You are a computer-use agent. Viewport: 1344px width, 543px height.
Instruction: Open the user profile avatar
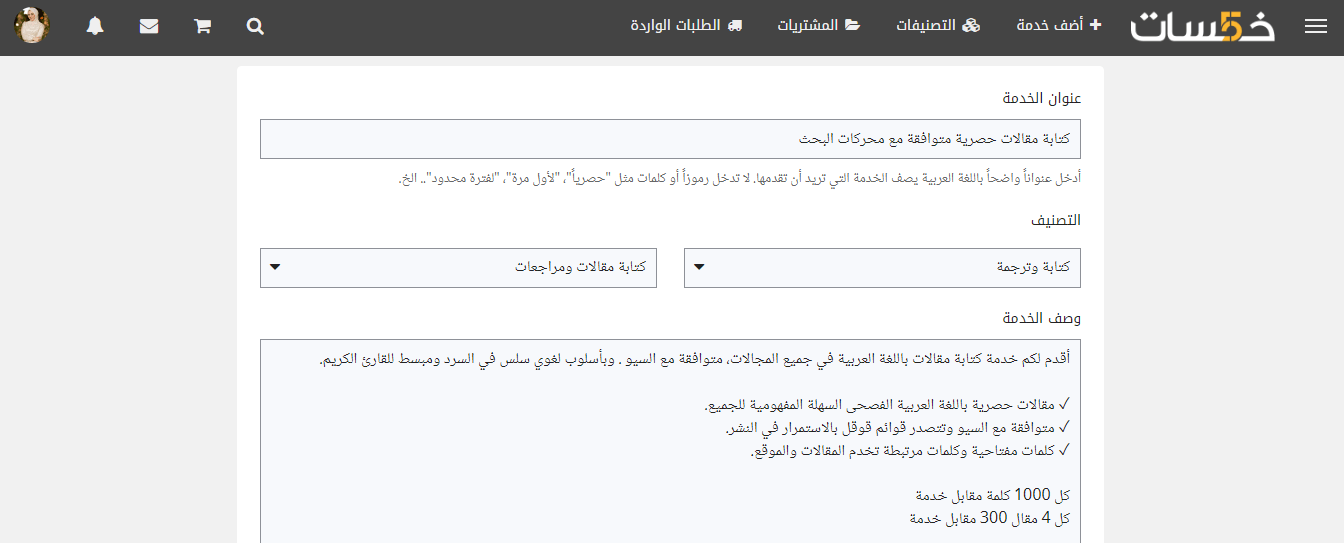click(x=32, y=26)
